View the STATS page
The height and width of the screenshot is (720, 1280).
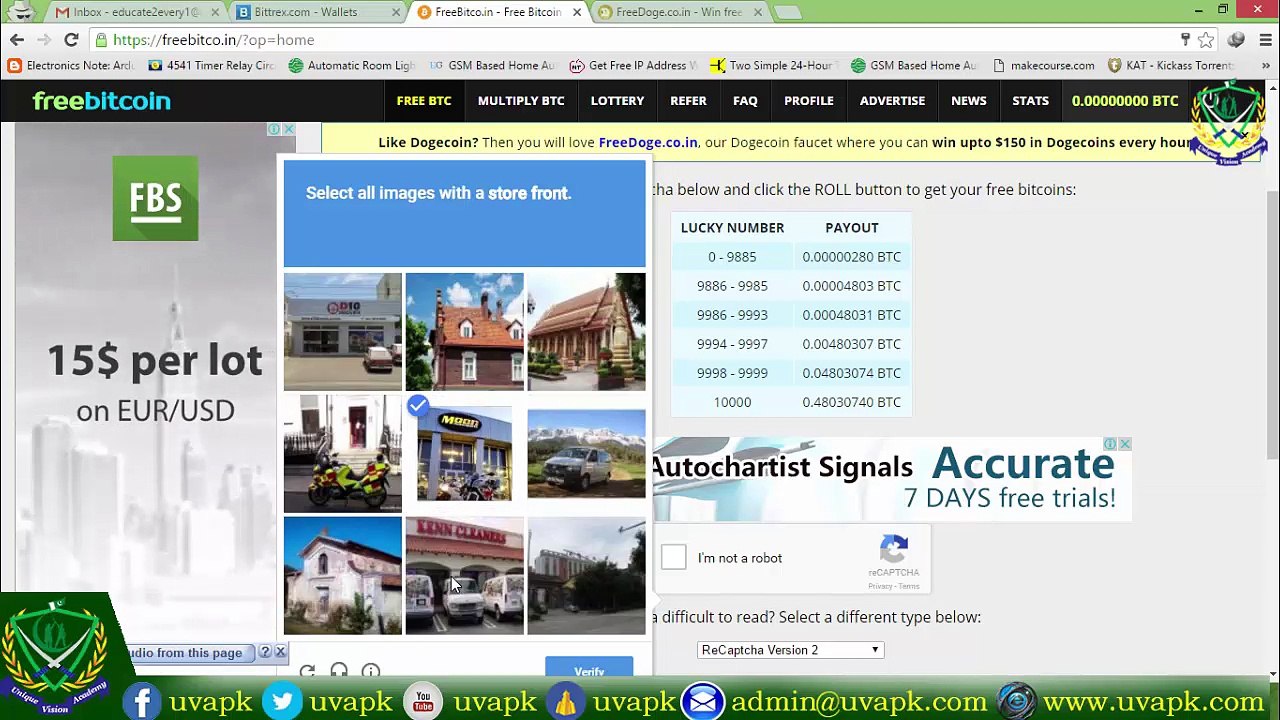[1030, 101]
